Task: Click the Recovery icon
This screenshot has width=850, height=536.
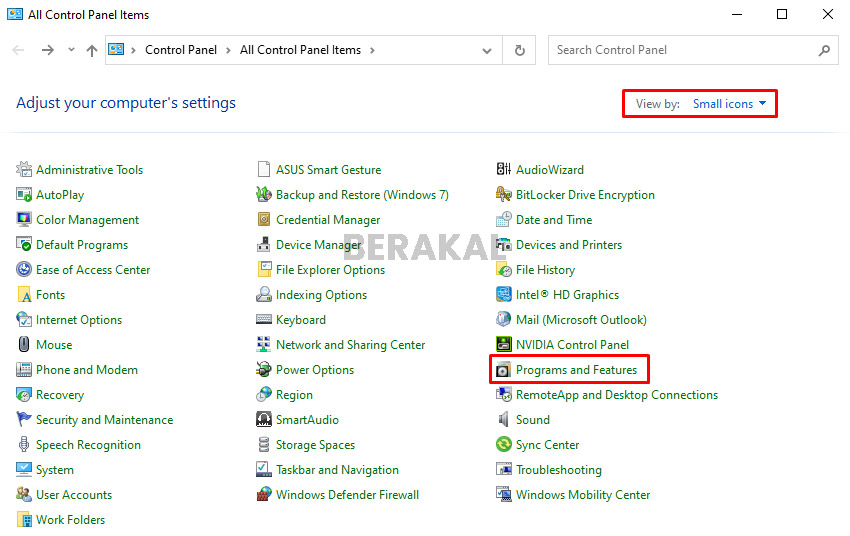Action: (x=24, y=395)
